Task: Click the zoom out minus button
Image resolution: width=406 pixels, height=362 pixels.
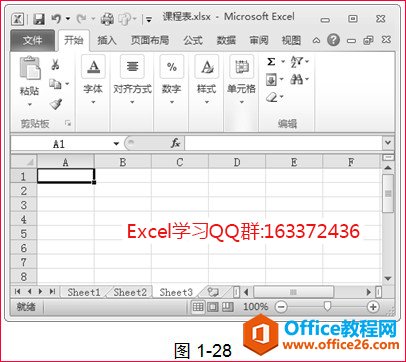Action: [x=281, y=307]
